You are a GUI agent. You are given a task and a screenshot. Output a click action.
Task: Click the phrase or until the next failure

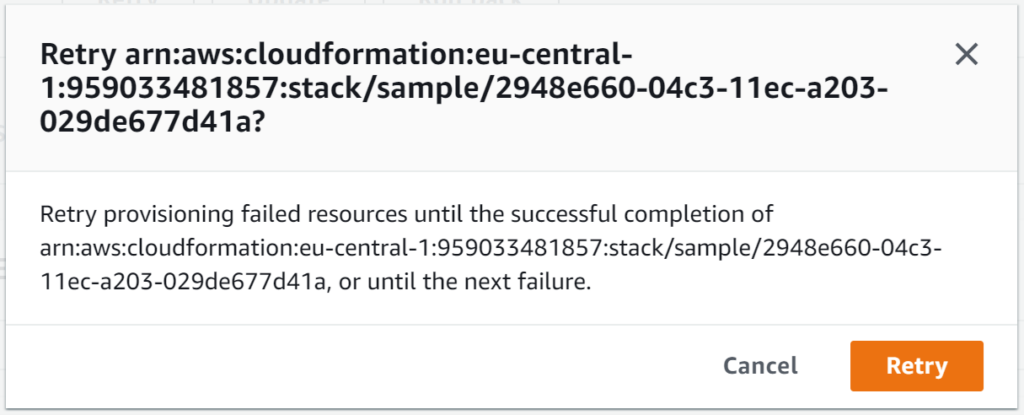463,284
